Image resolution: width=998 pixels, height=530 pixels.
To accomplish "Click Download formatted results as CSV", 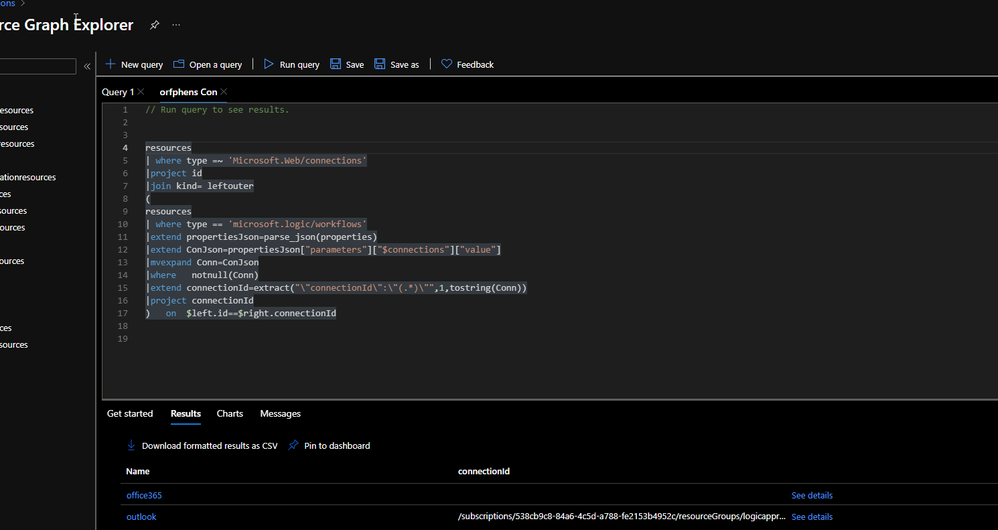I will [209, 446].
